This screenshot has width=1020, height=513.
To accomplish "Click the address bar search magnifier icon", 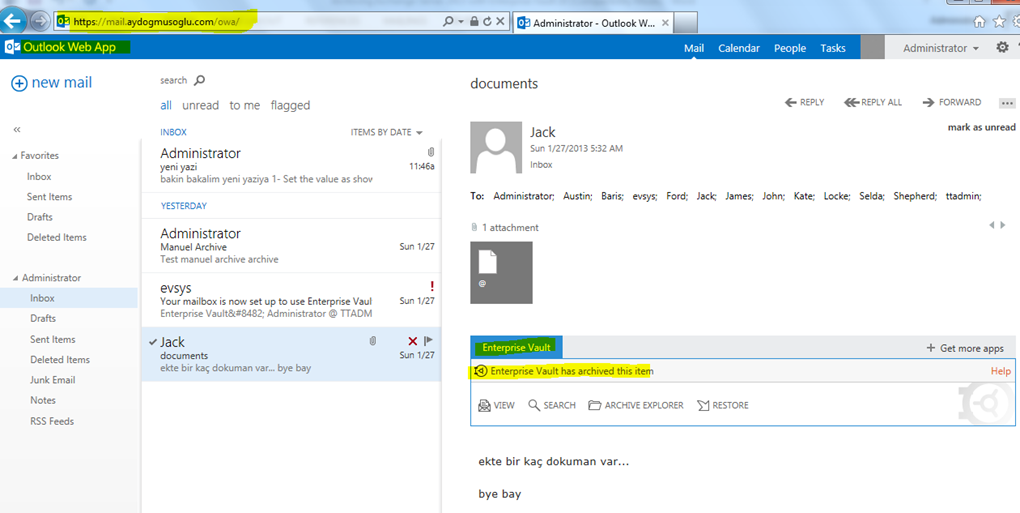I will pyautogui.click(x=448, y=21).
